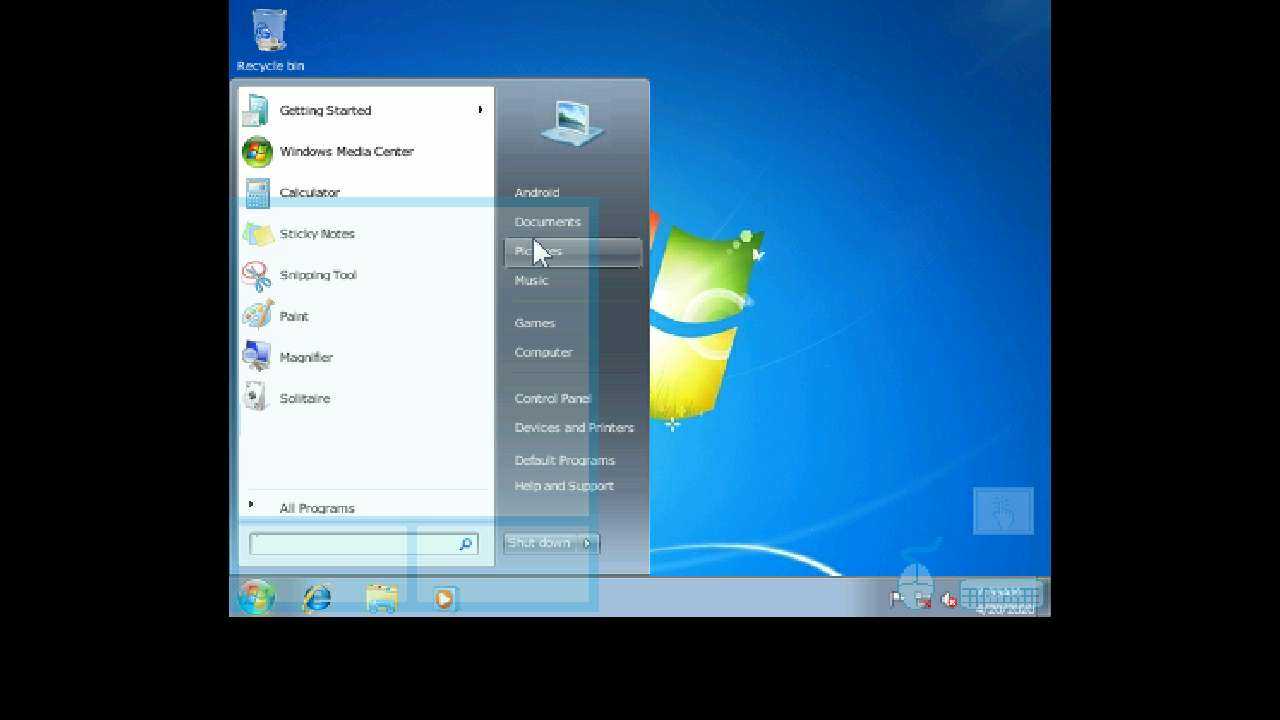Click the user account picture
1280x720 pixels.
tap(573, 124)
